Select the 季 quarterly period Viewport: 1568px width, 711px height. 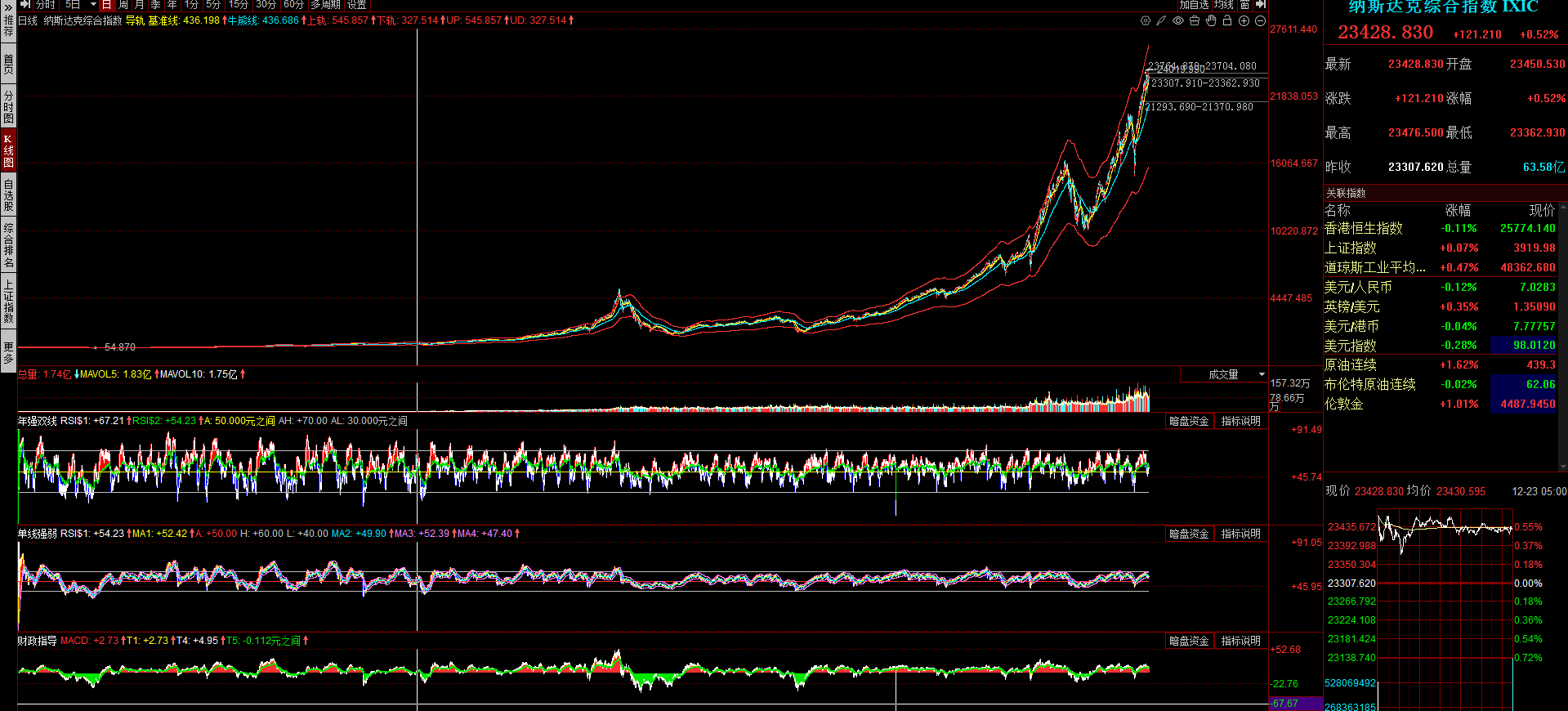pos(156,5)
